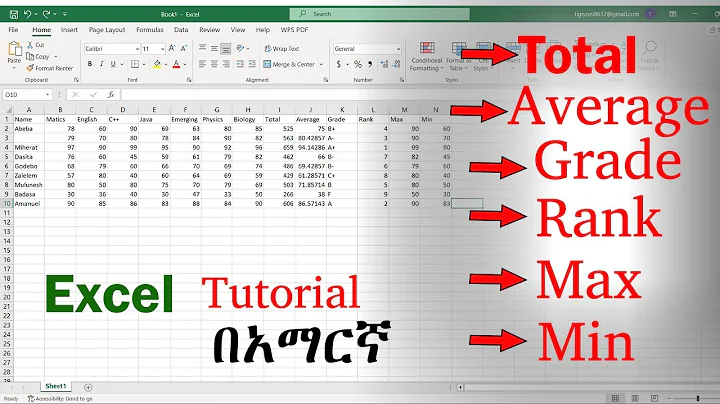This screenshot has width=720, height=404.
Task: Open fill color dropdown arrow
Action: tap(166, 64)
